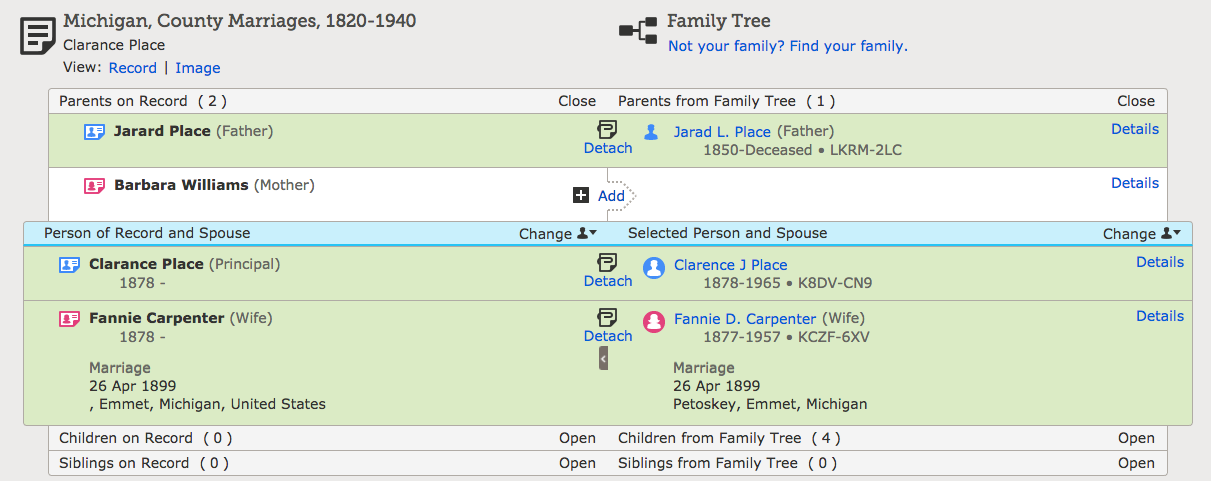Open the Children on Record section
Screen dimensions: 1211x481
pyautogui.click(x=577, y=438)
